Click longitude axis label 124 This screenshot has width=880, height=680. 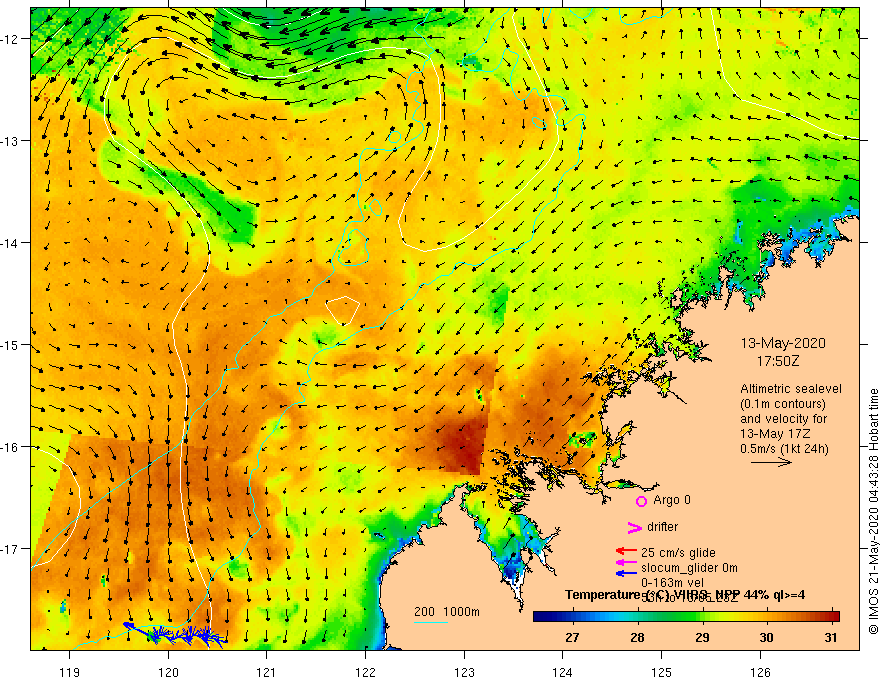[562, 672]
